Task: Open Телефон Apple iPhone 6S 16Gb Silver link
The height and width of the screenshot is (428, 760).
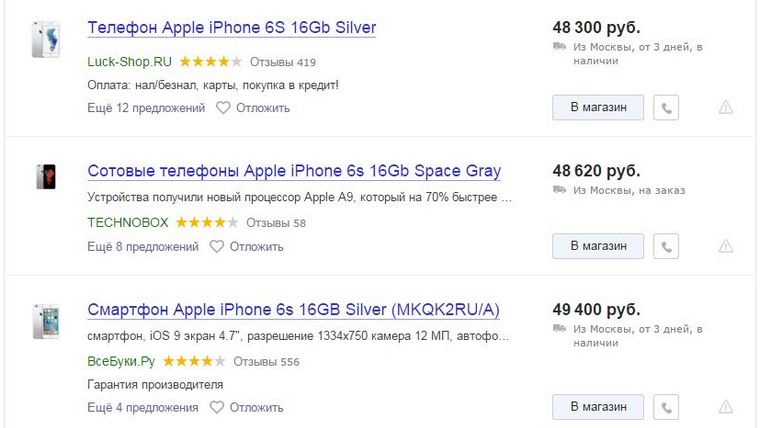Action: pos(232,27)
